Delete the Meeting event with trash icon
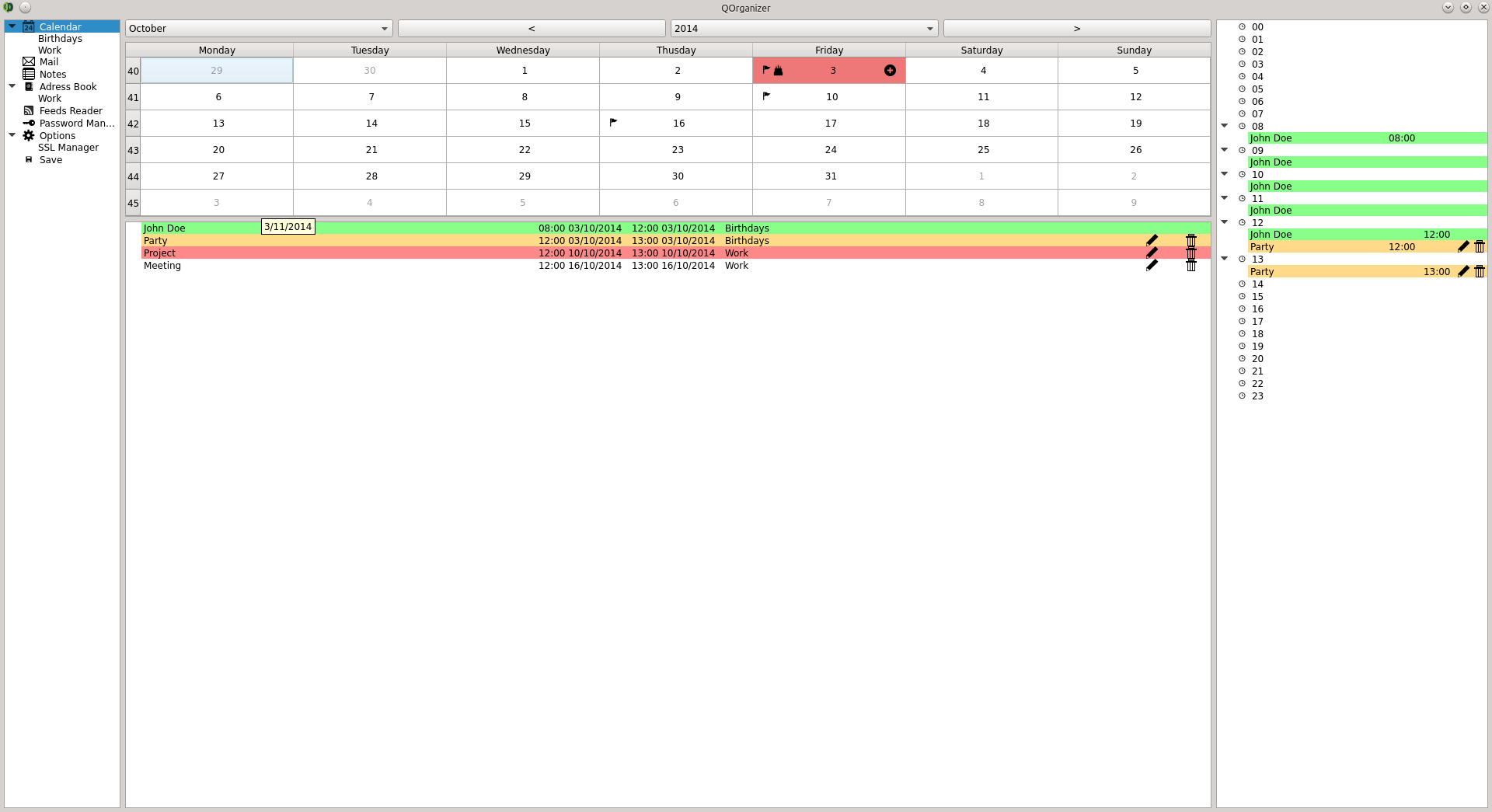The height and width of the screenshot is (812, 1492). (x=1190, y=266)
